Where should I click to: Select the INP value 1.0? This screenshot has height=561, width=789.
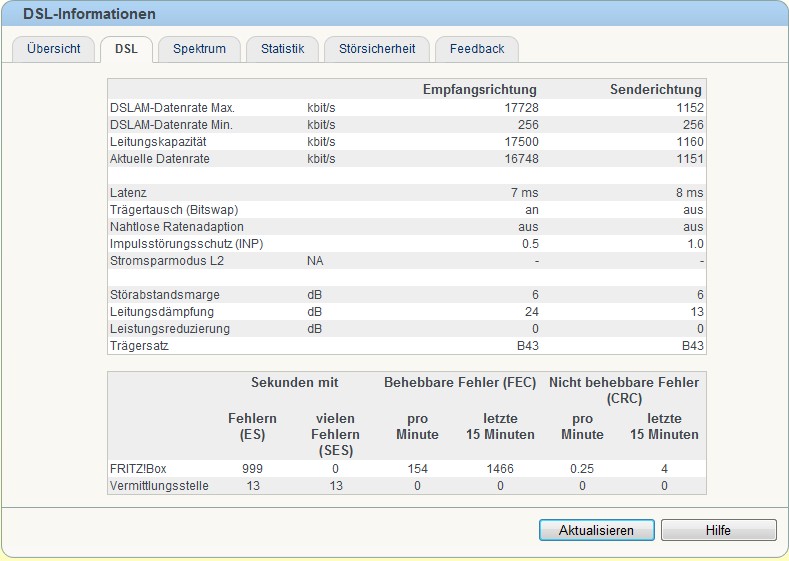695,244
